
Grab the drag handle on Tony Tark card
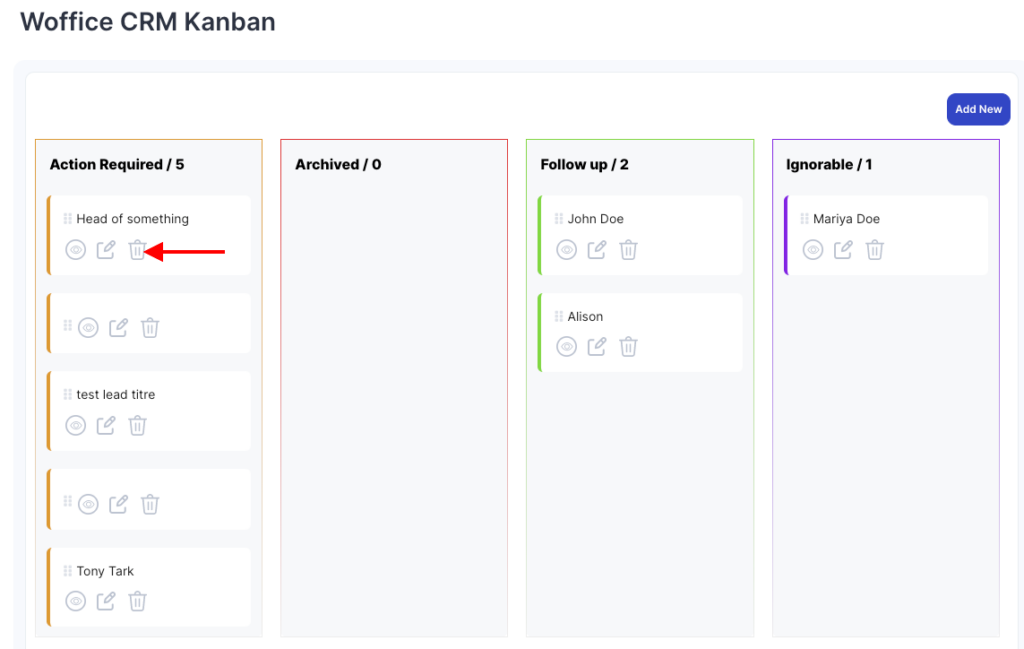coord(68,571)
